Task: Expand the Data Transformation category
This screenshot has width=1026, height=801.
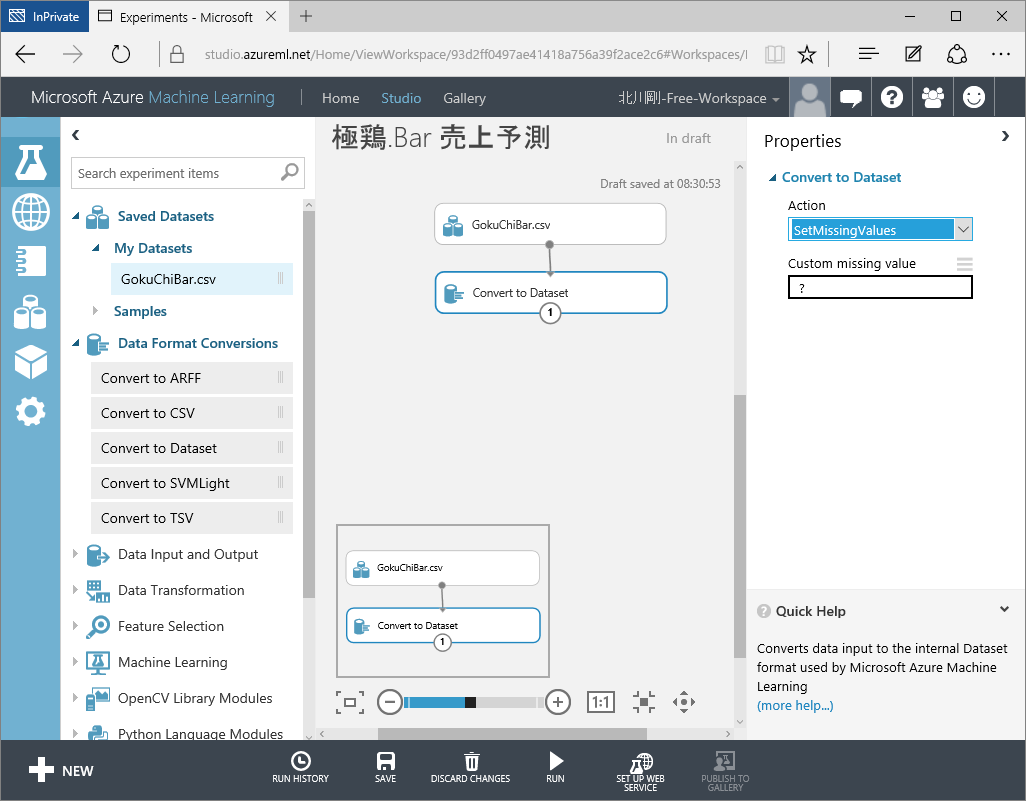Action: [x=75, y=590]
